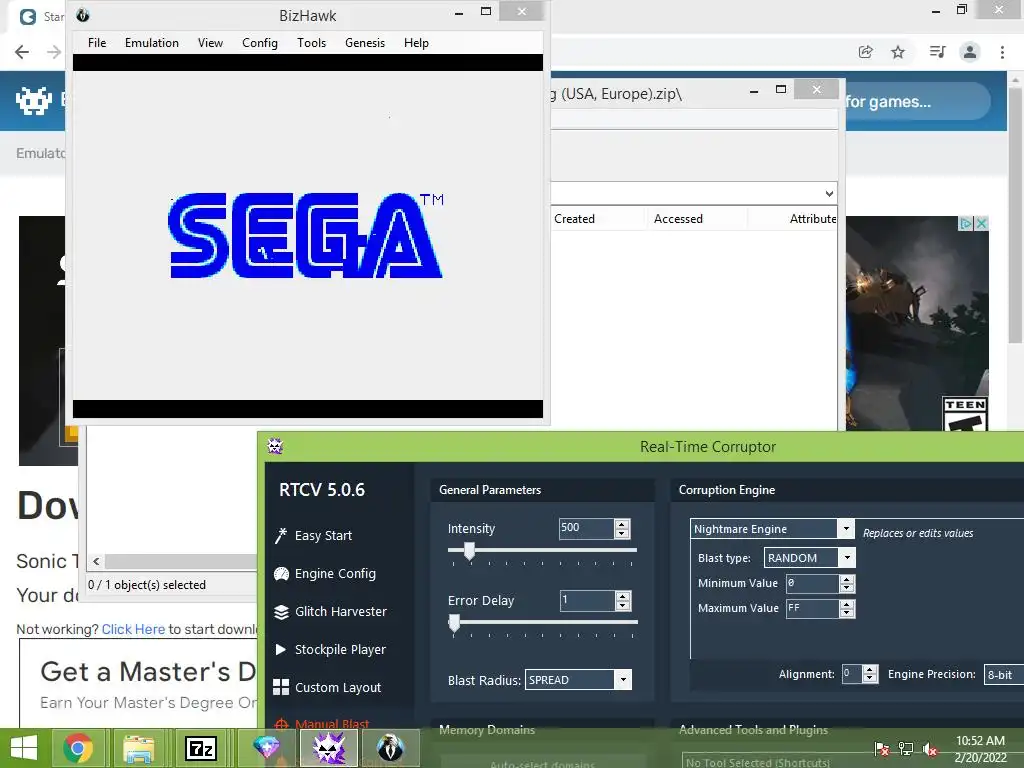Open Stockpile Player in RTCV sidebar

click(x=330, y=649)
